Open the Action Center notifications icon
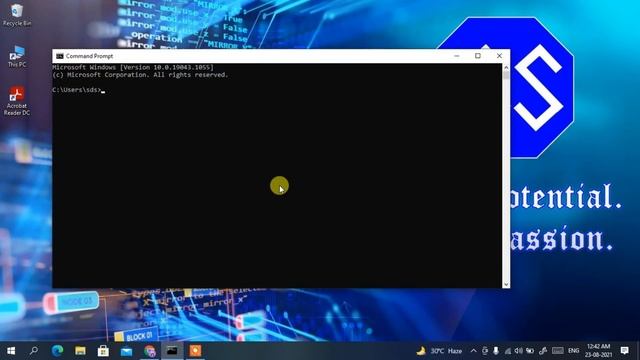640x360 pixels. click(x=624, y=351)
